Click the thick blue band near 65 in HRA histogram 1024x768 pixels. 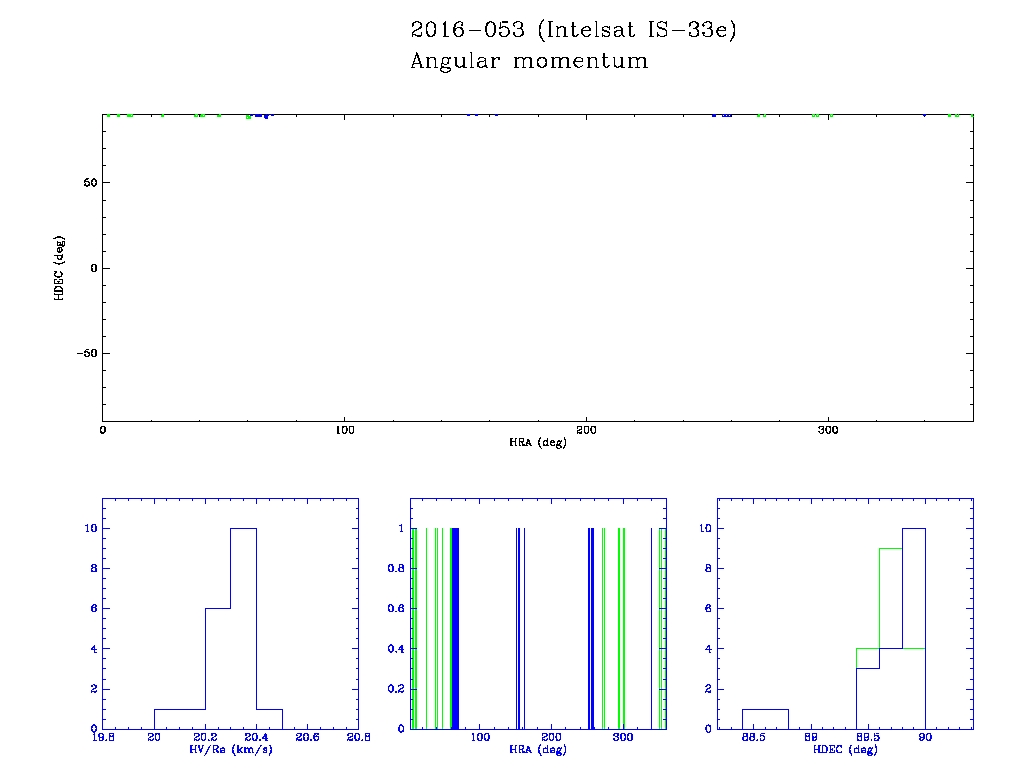tap(455, 628)
